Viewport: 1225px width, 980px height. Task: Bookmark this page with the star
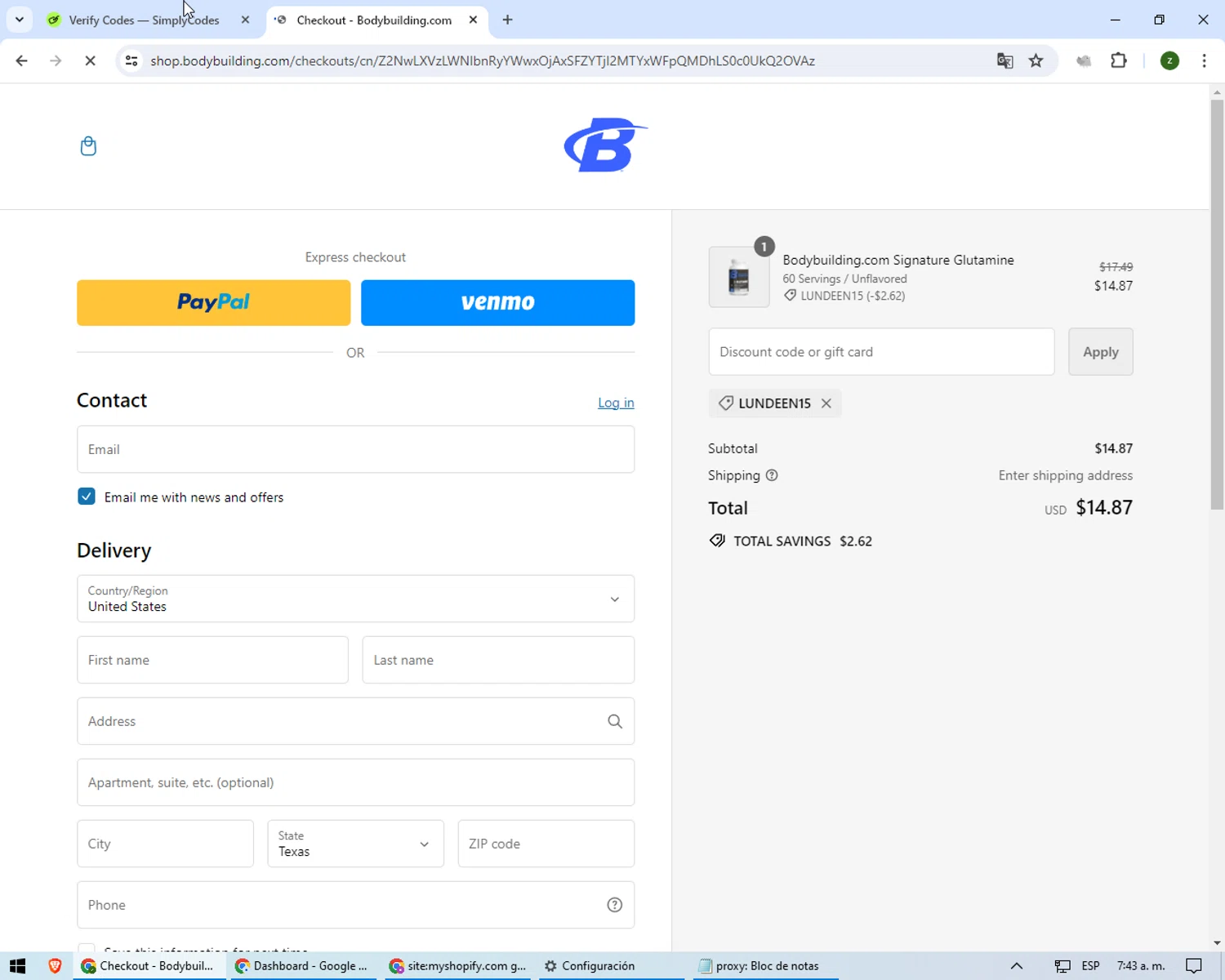tap(1036, 60)
